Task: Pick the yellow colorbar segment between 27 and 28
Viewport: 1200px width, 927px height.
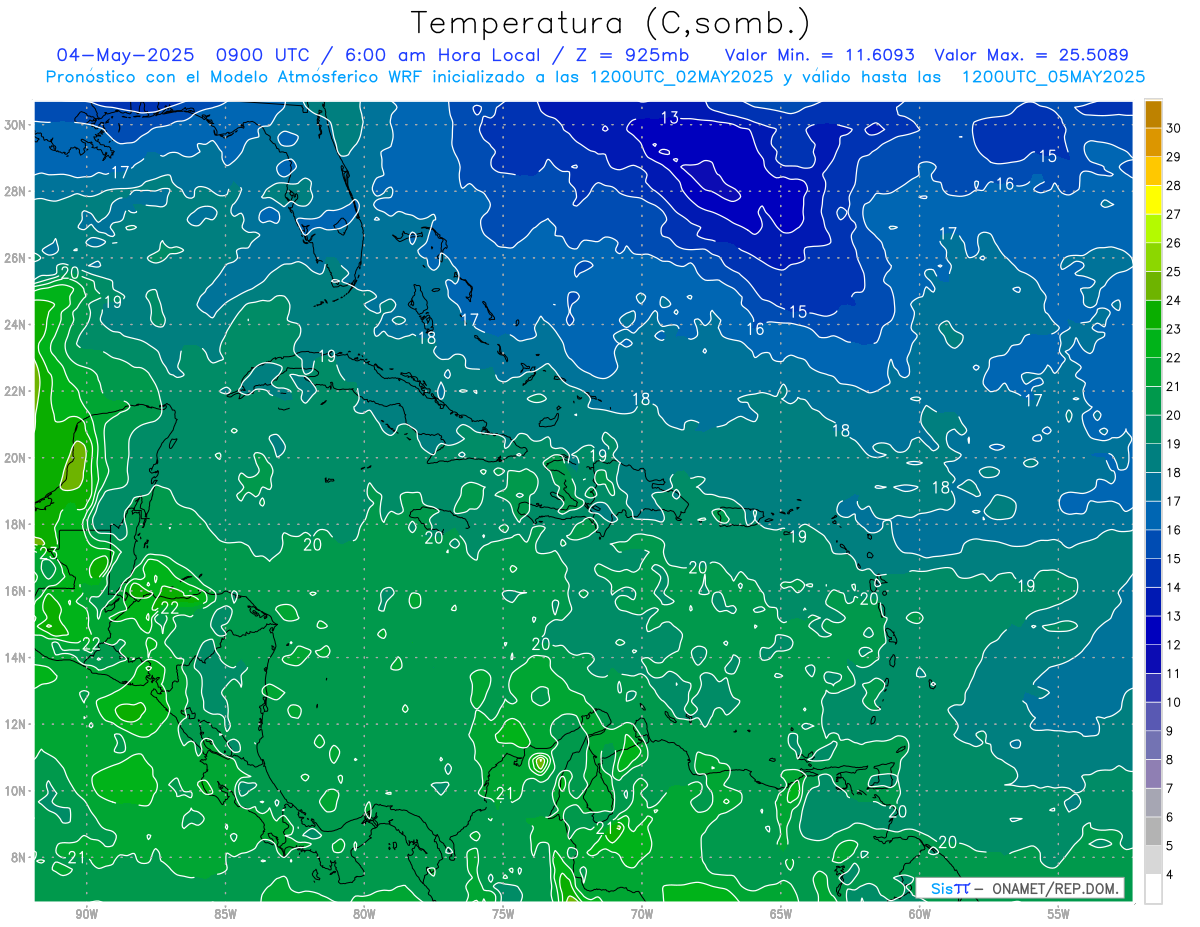Action: click(1153, 200)
